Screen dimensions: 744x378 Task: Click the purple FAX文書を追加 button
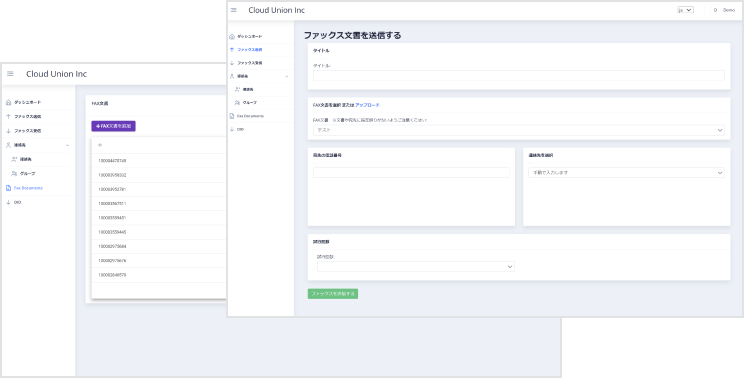[x=113, y=126]
